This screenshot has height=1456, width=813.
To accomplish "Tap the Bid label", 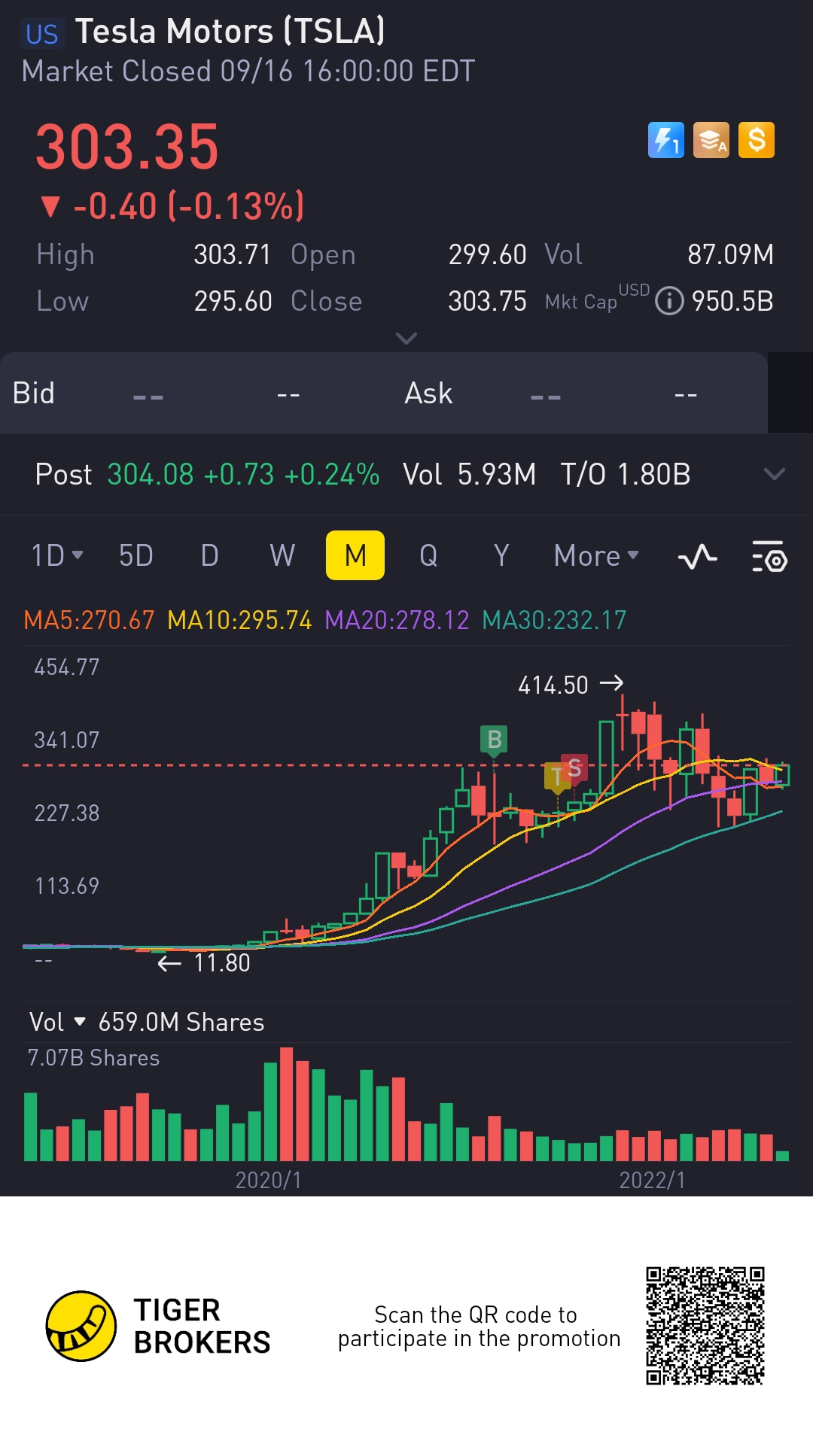I will 33,393.
